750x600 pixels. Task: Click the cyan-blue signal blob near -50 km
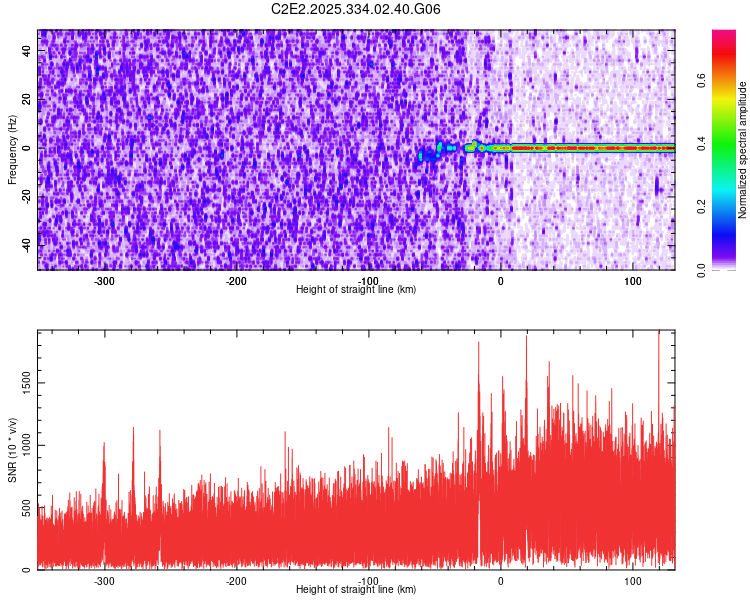[430, 154]
